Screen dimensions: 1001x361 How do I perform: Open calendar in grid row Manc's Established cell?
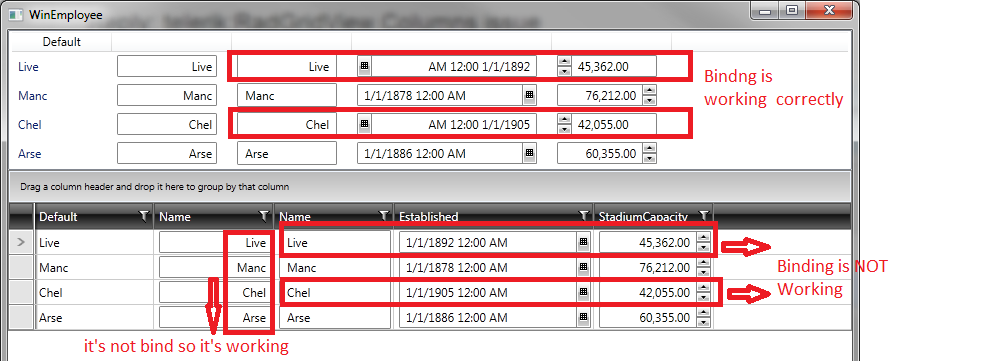[583, 268]
